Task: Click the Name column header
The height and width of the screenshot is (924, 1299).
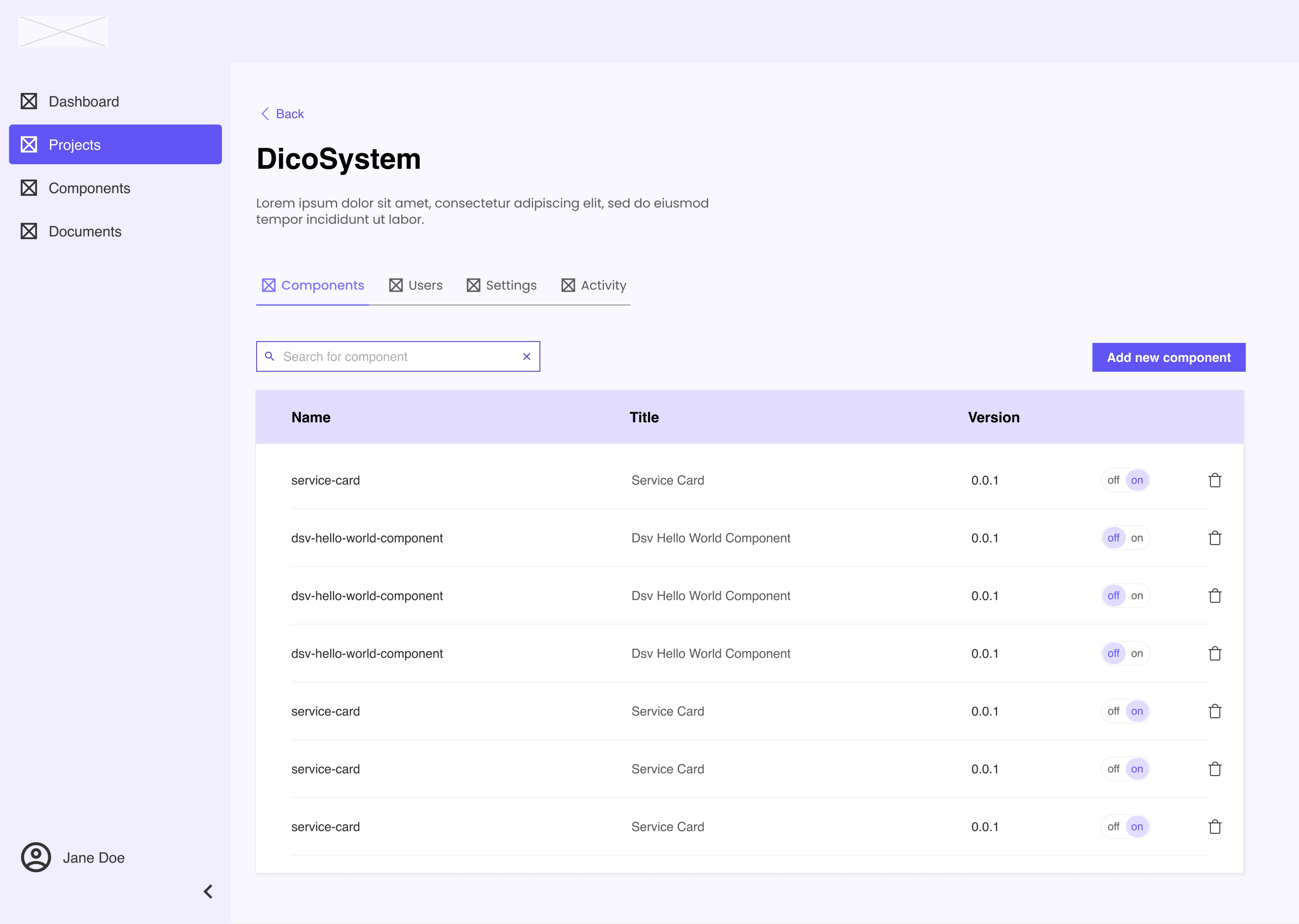Action: coord(310,417)
